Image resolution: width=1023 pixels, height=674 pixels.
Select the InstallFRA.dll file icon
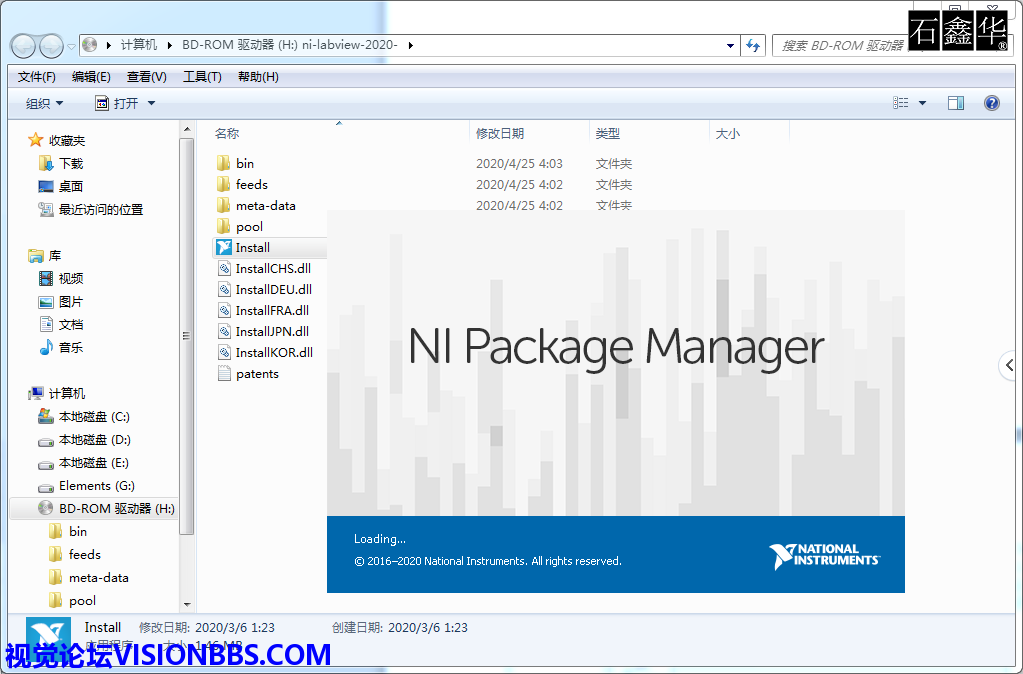(224, 311)
